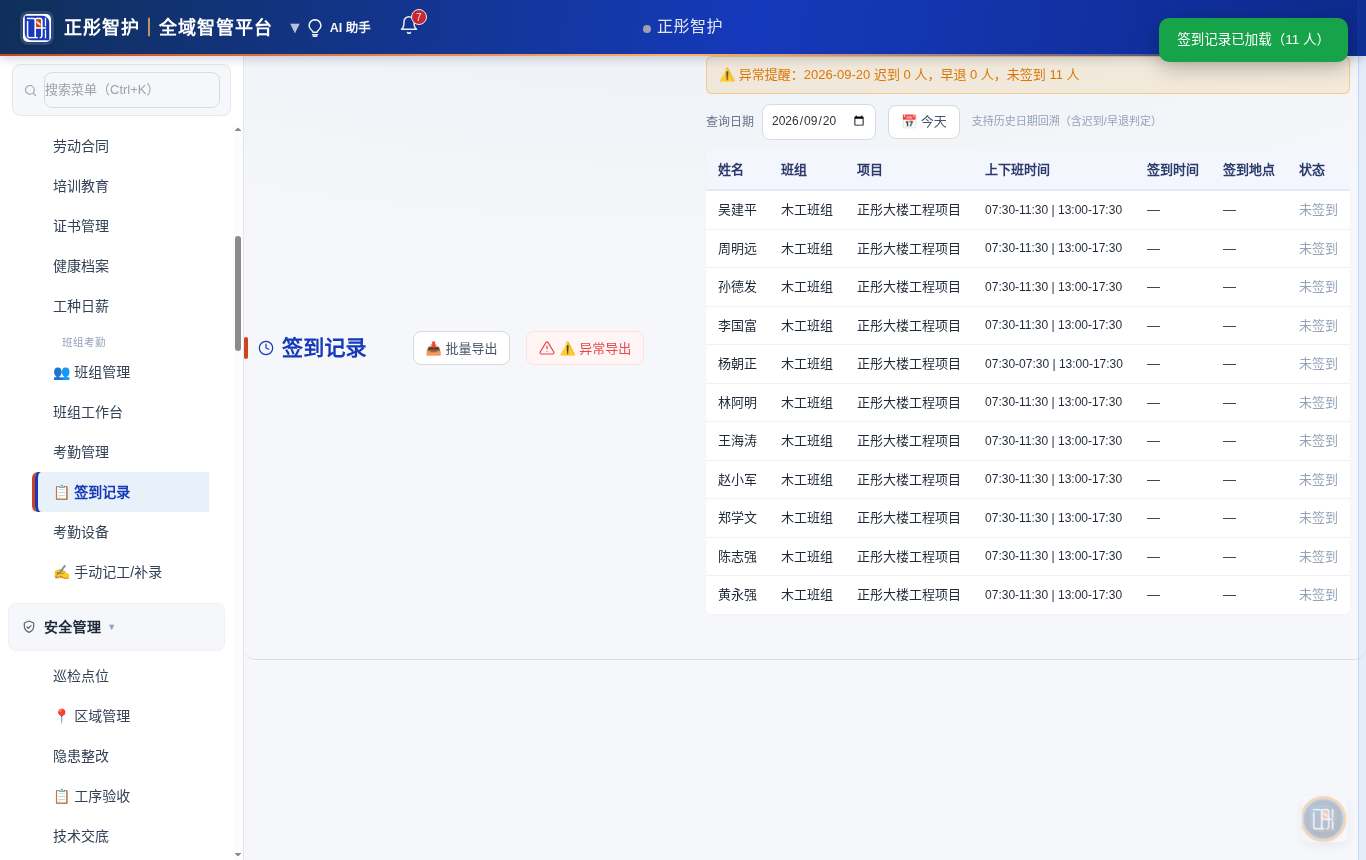1366x860 pixels.
Task: Click the name 郑学文
Action: pos(738,518)
